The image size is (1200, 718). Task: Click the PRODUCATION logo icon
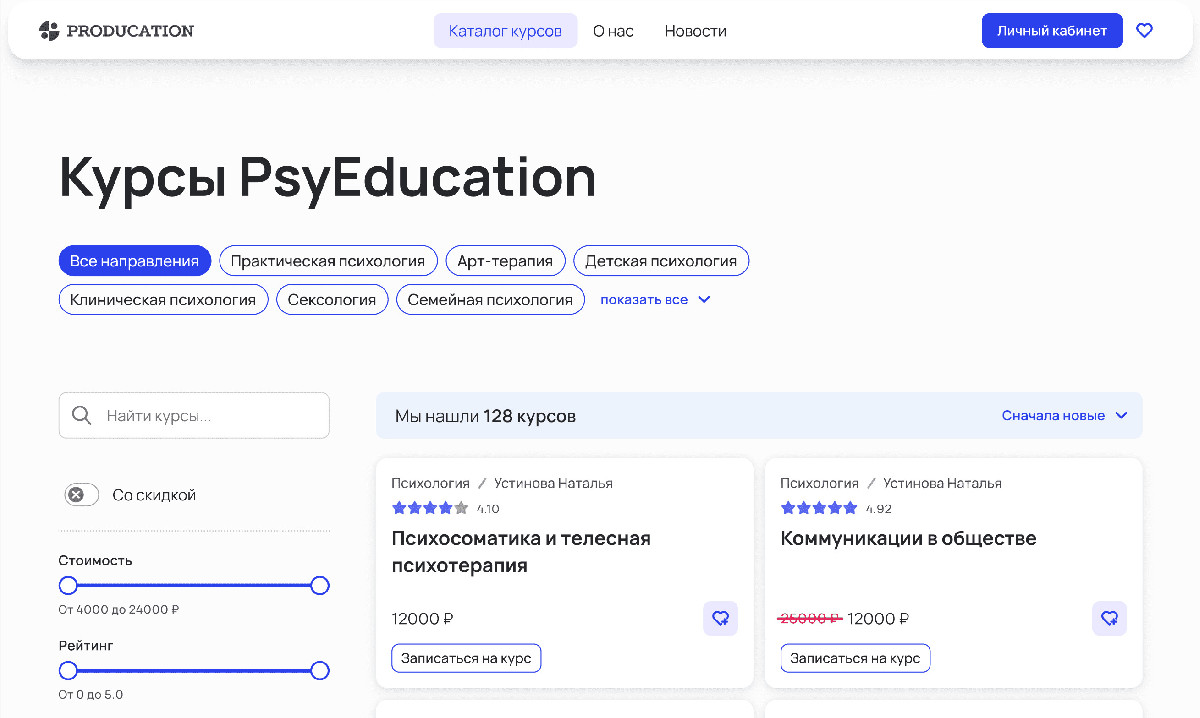pyautogui.click(x=49, y=31)
